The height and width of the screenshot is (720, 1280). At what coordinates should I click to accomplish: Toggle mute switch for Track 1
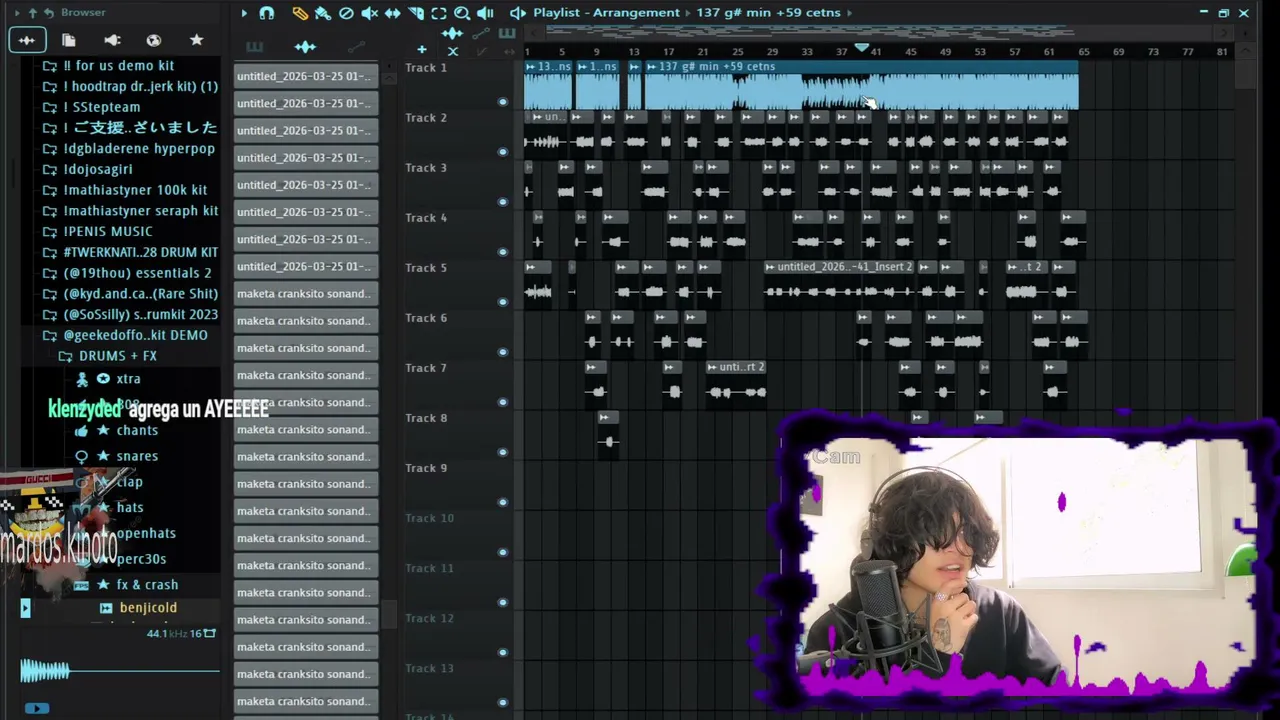pos(503,102)
